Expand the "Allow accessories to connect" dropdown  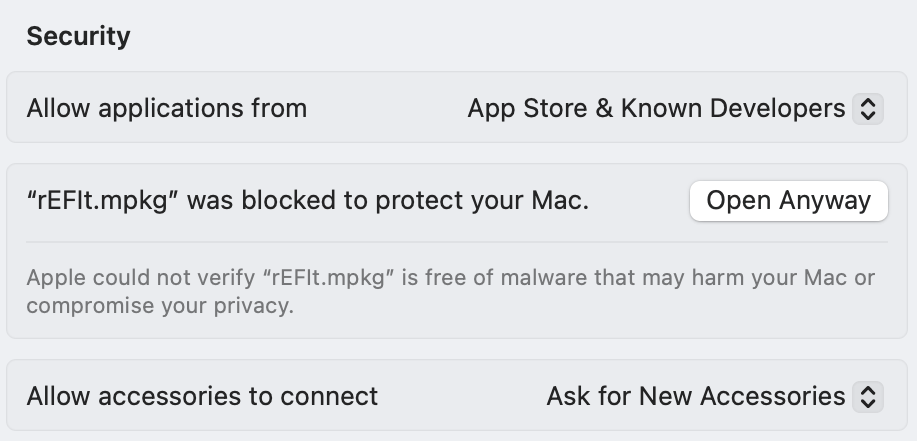[713, 396]
